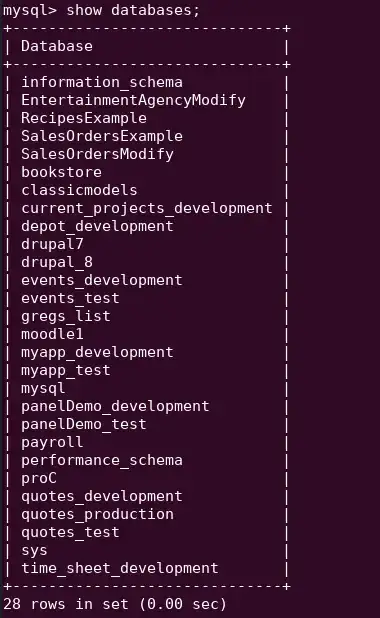Image resolution: width=380 pixels, height=618 pixels.
Task: Click the RecipesExample entry
Action: point(84,118)
